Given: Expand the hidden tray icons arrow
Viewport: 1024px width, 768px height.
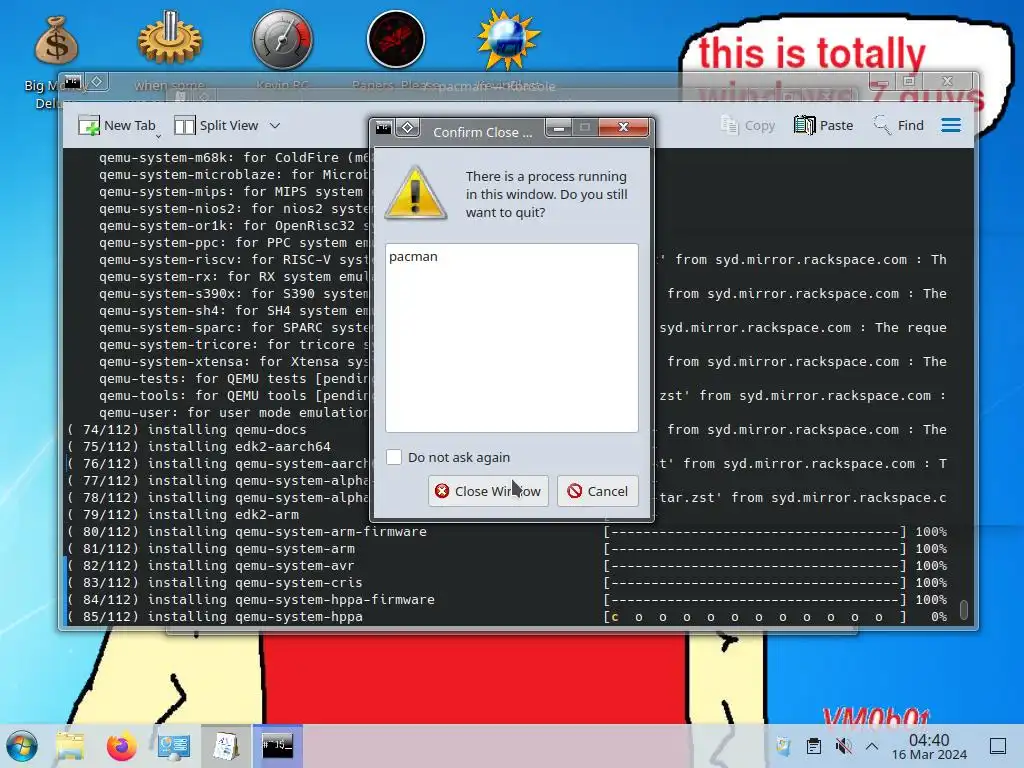Looking at the screenshot, I should pyautogui.click(x=872, y=746).
